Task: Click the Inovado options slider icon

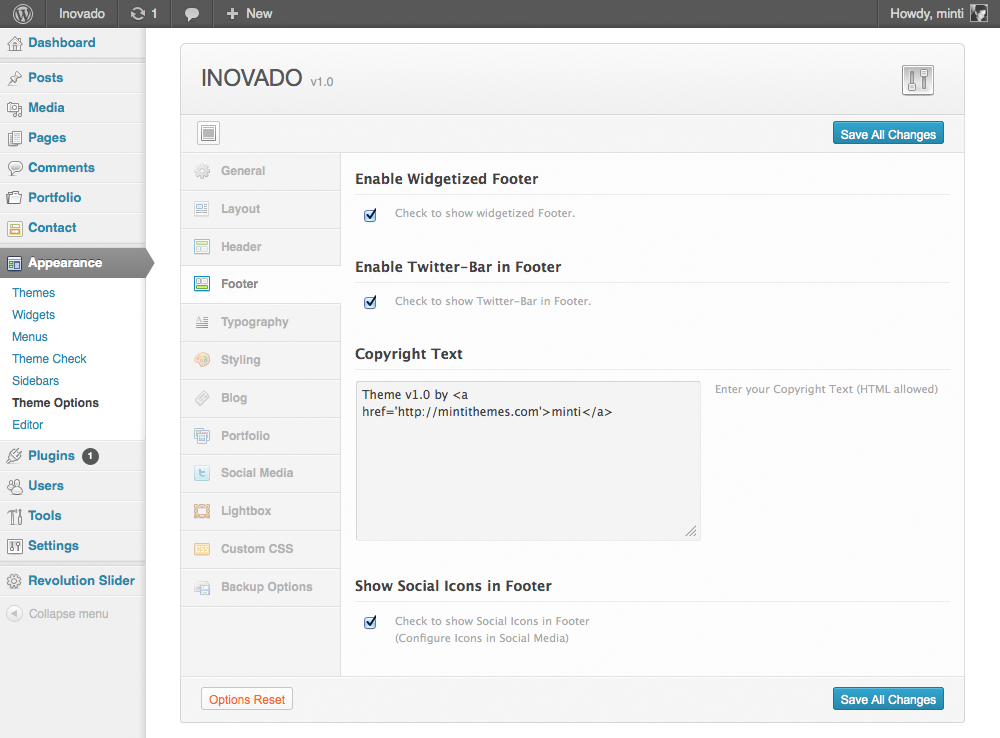Action: click(917, 80)
